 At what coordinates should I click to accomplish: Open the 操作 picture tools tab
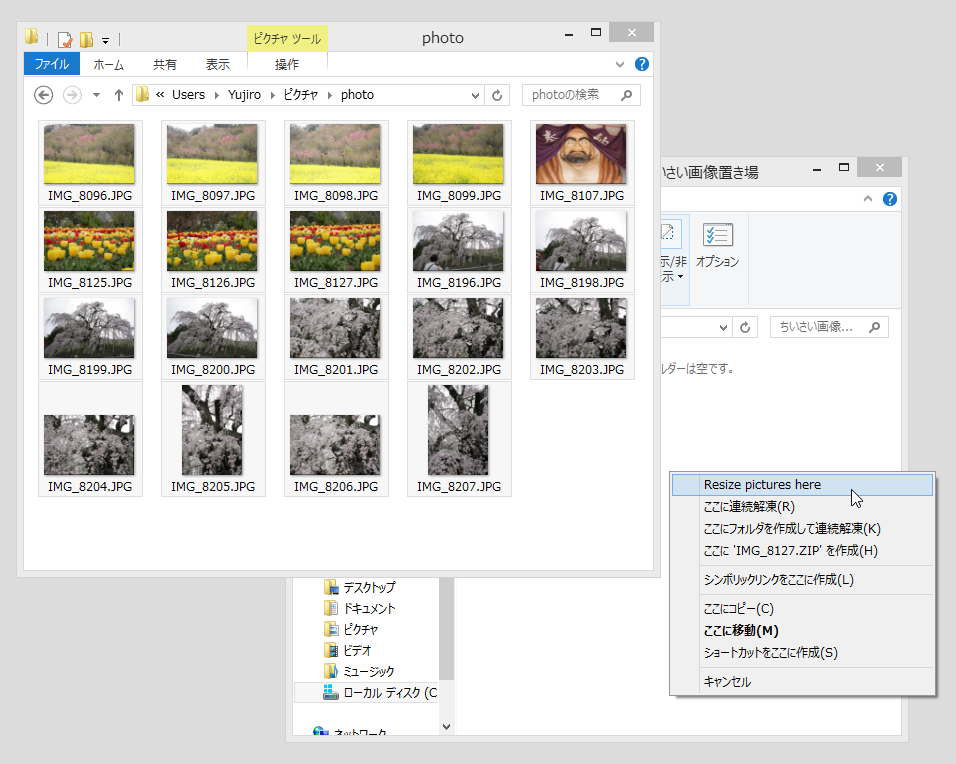tap(287, 64)
